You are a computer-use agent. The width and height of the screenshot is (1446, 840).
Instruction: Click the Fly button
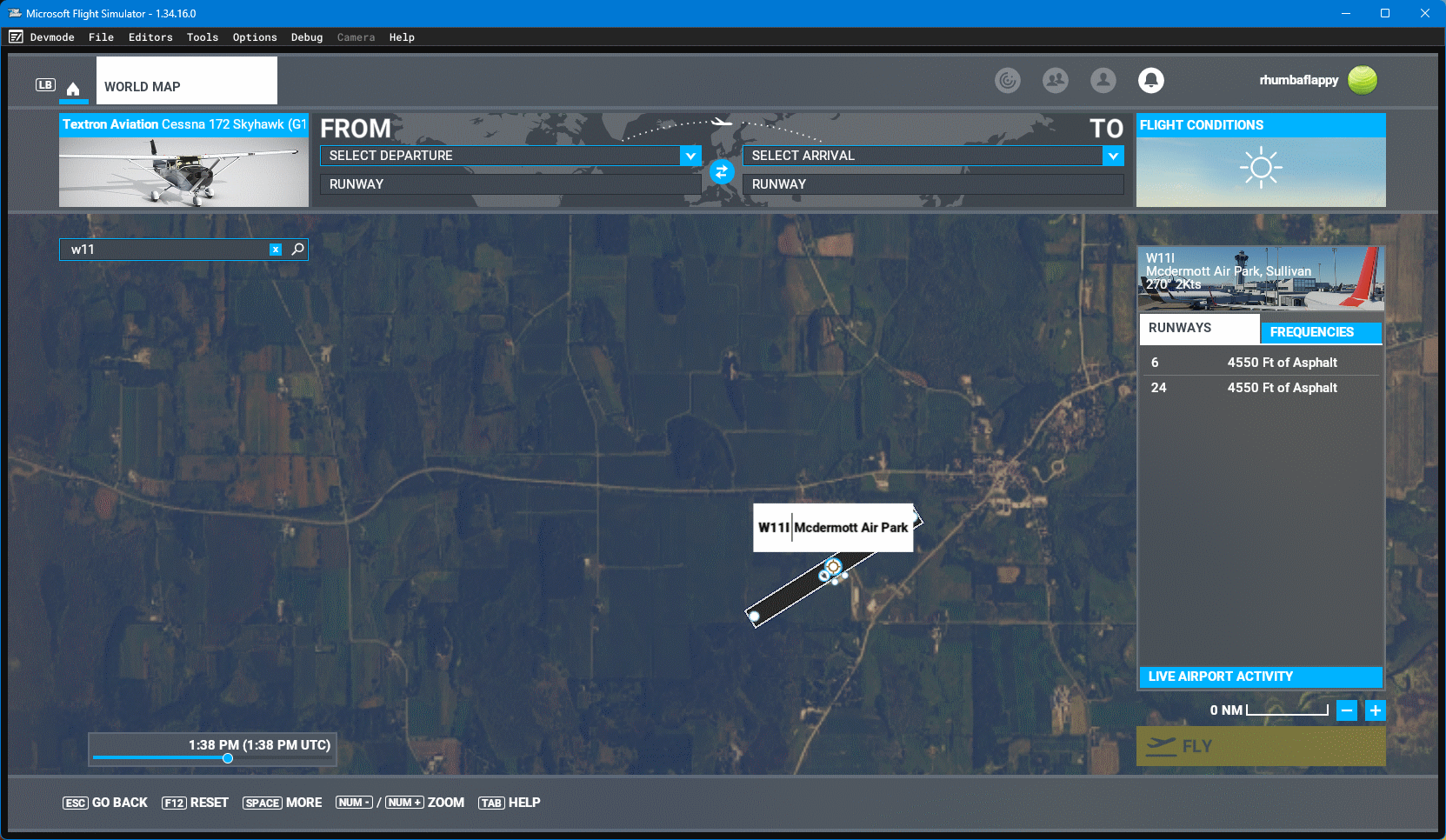[x=1261, y=746]
